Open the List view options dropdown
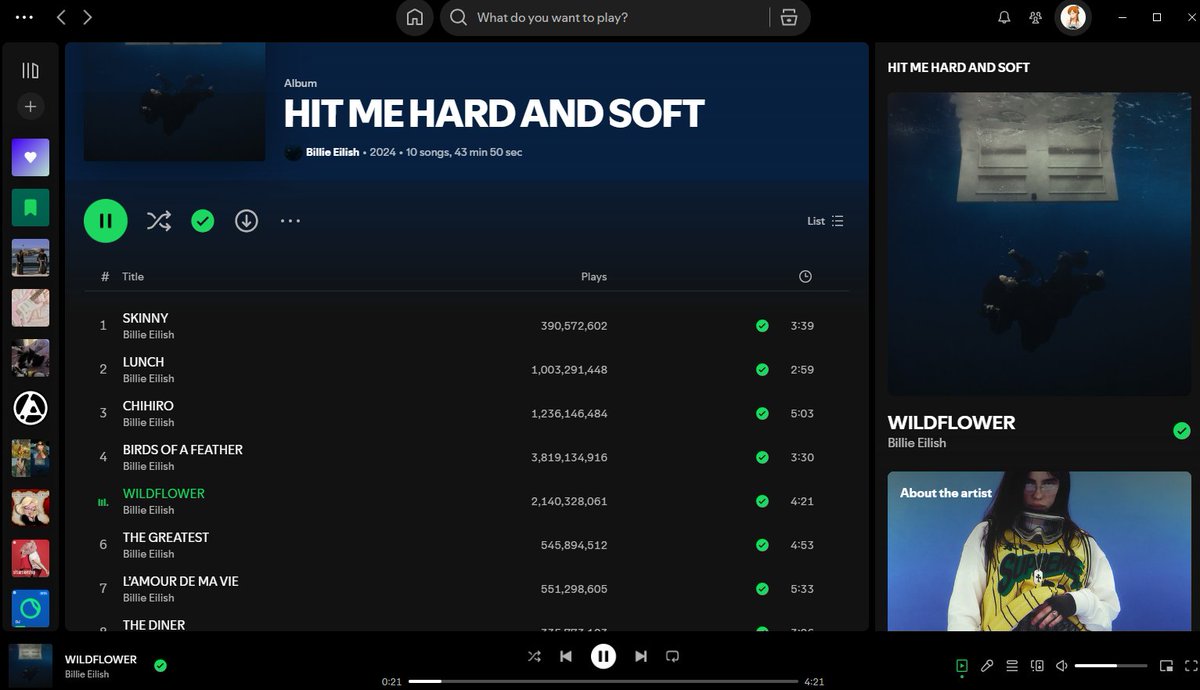 click(x=825, y=221)
